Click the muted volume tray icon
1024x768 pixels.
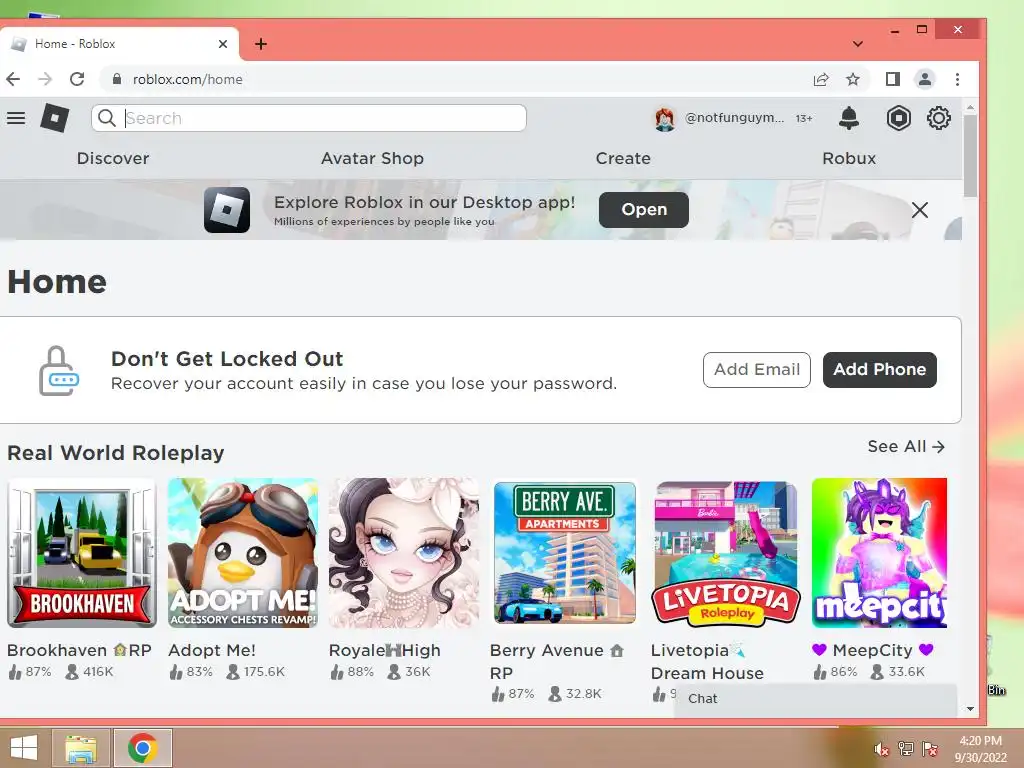coord(882,749)
